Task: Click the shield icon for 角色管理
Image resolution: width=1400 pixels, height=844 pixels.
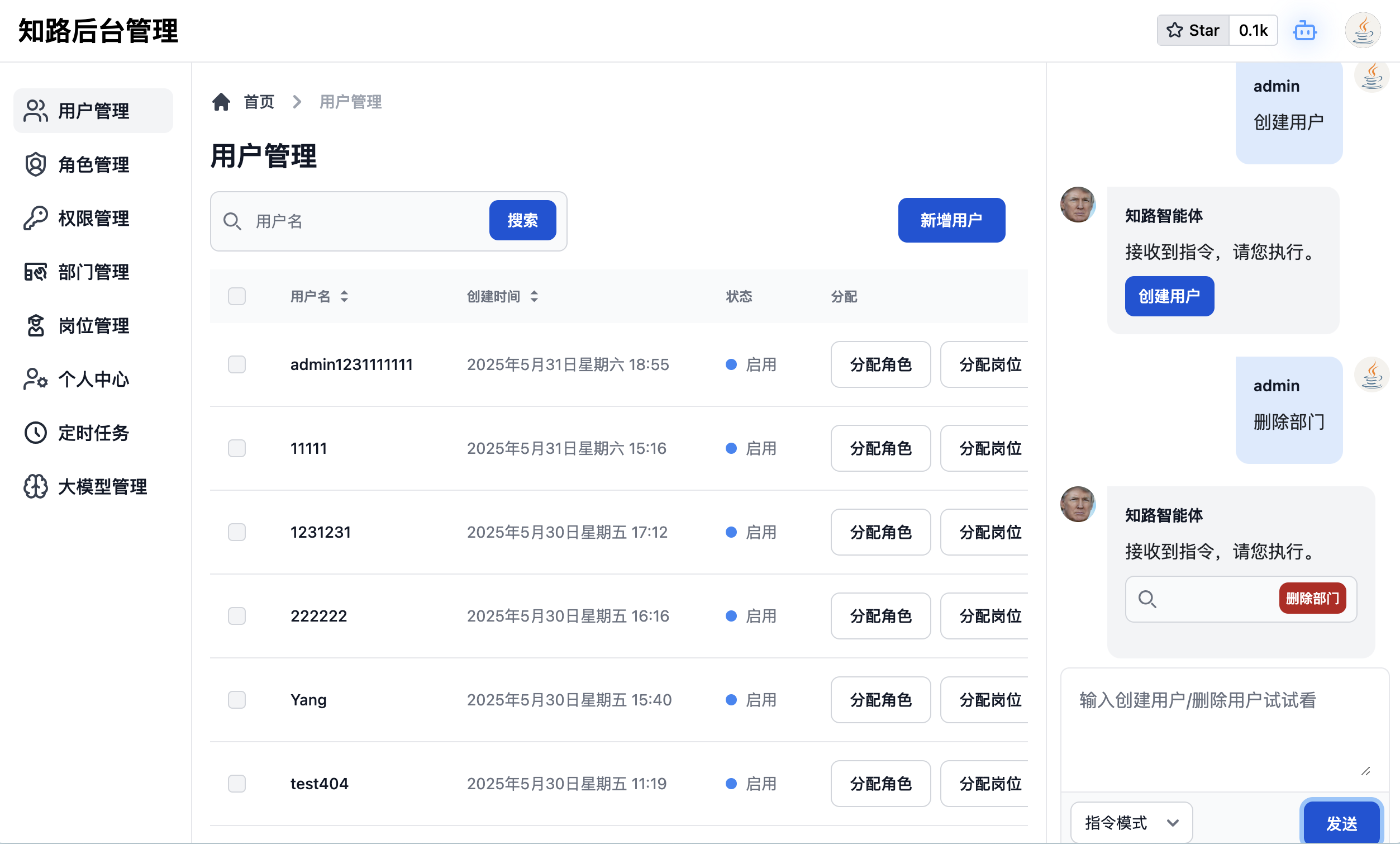Action: (35, 164)
